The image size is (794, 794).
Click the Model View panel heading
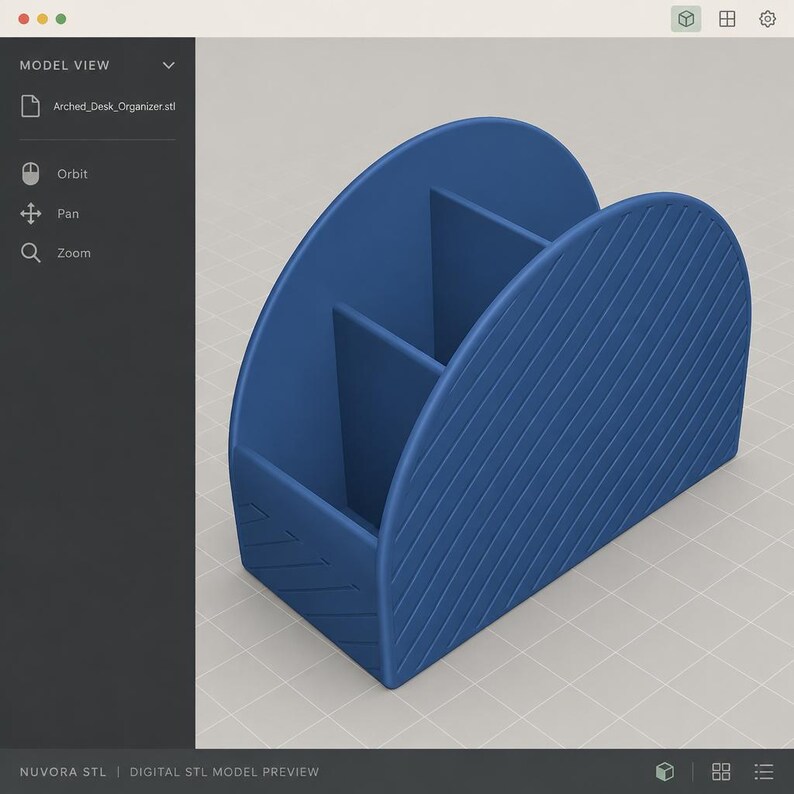click(65, 65)
